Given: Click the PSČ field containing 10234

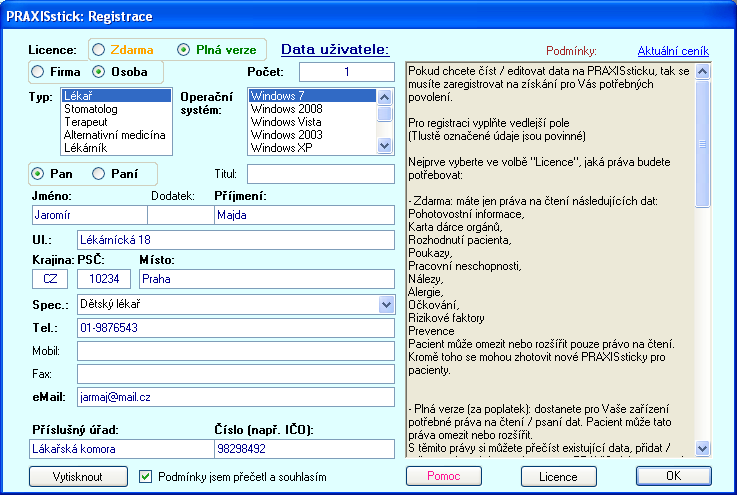Looking at the screenshot, I should tap(104, 279).
